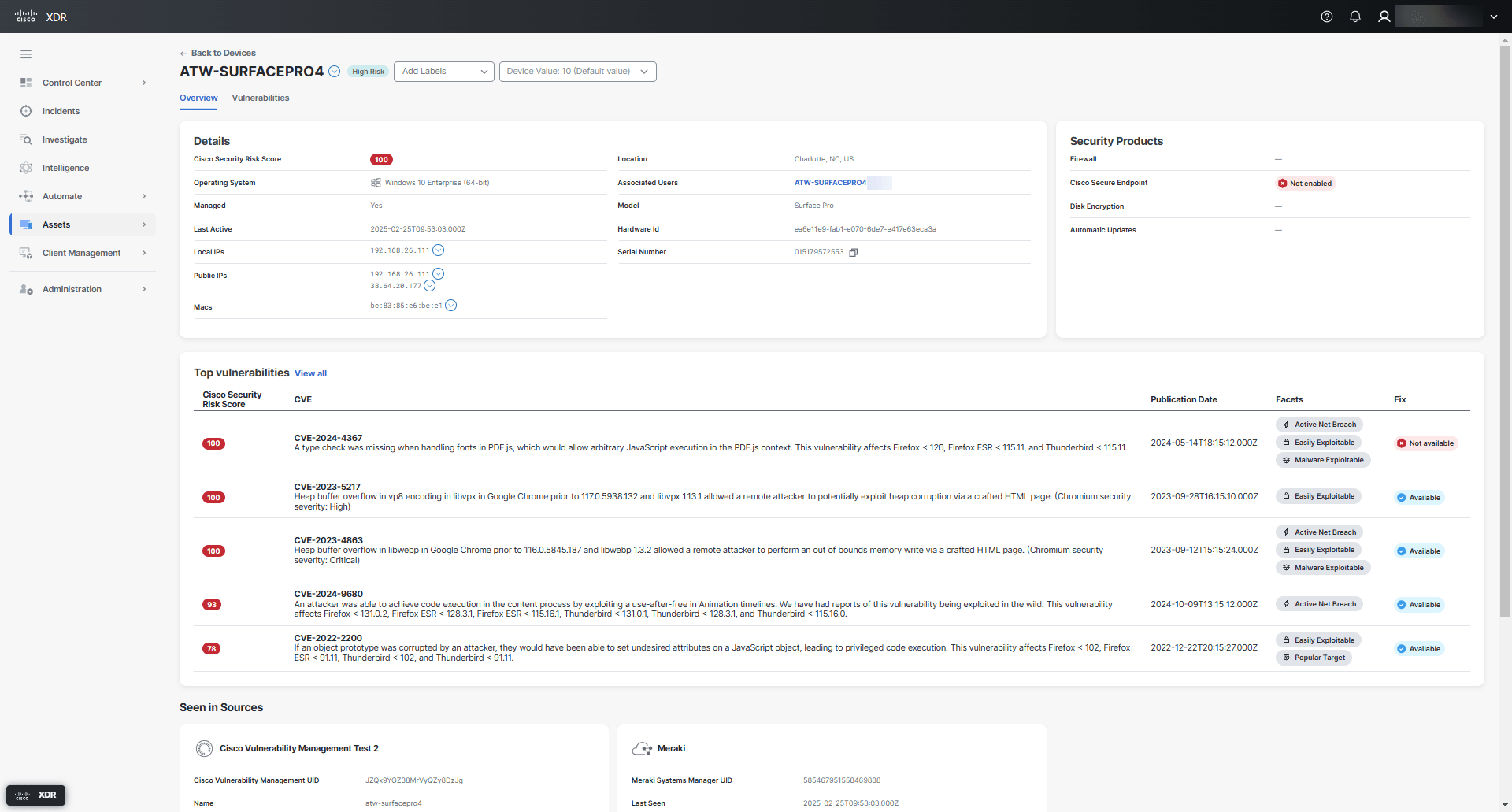Click the hardware ID value ea6e11e9-fab1
The height and width of the screenshot is (812, 1512).
coord(865,229)
